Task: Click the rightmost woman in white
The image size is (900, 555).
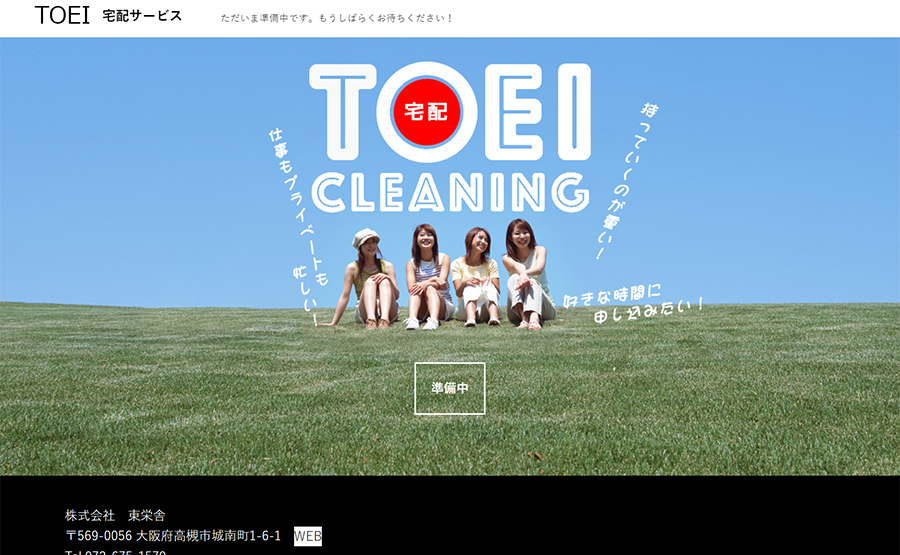Action: pos(527,274)
